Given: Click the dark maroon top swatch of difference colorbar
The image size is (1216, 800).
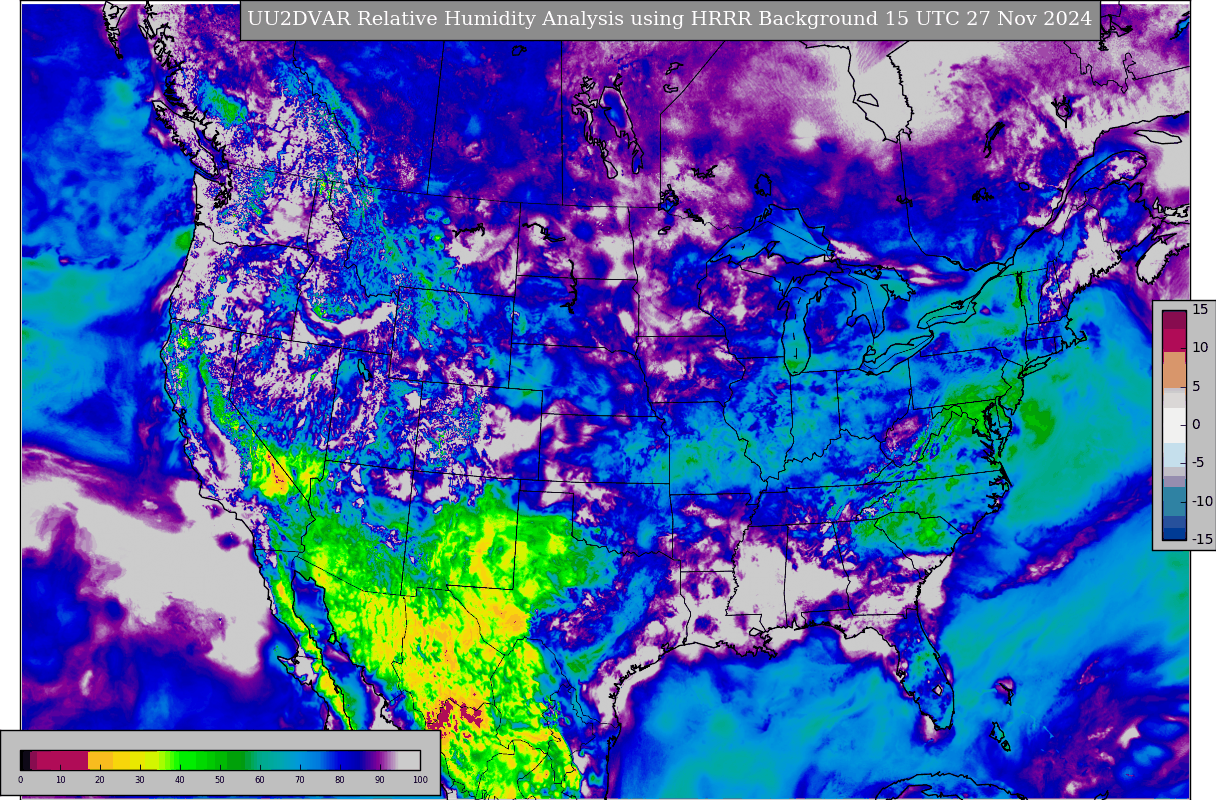Looking at the screenshot, I should (x=1174, y=319).
